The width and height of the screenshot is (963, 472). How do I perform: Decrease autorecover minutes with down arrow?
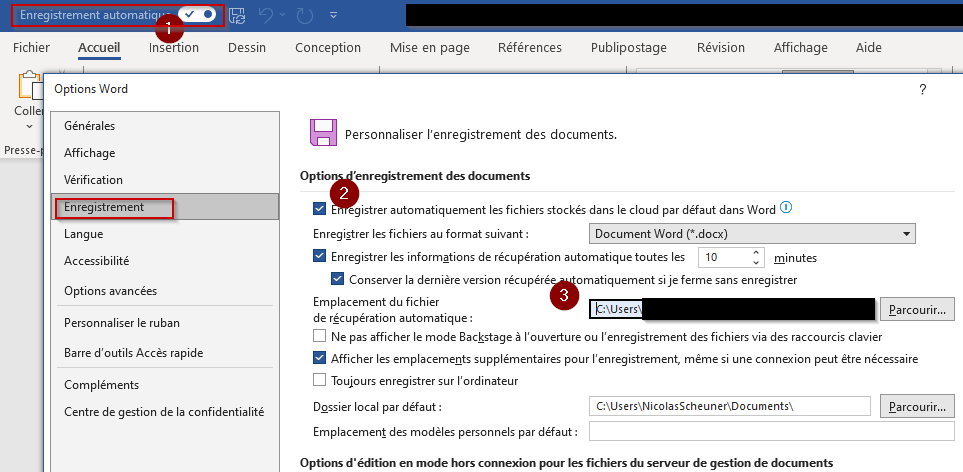click(757, 263)
